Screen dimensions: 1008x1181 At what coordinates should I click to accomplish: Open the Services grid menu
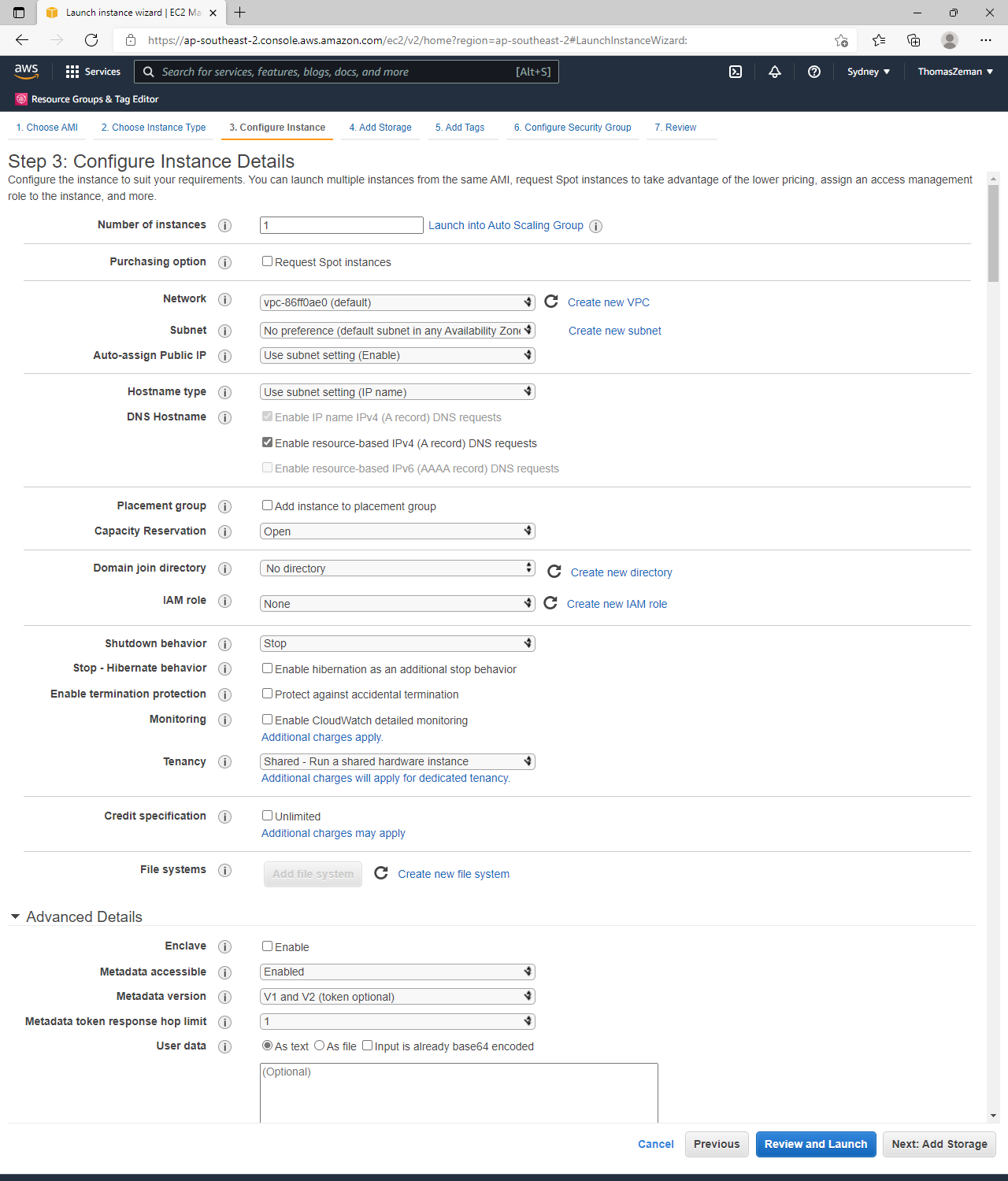tap(93, 72)
